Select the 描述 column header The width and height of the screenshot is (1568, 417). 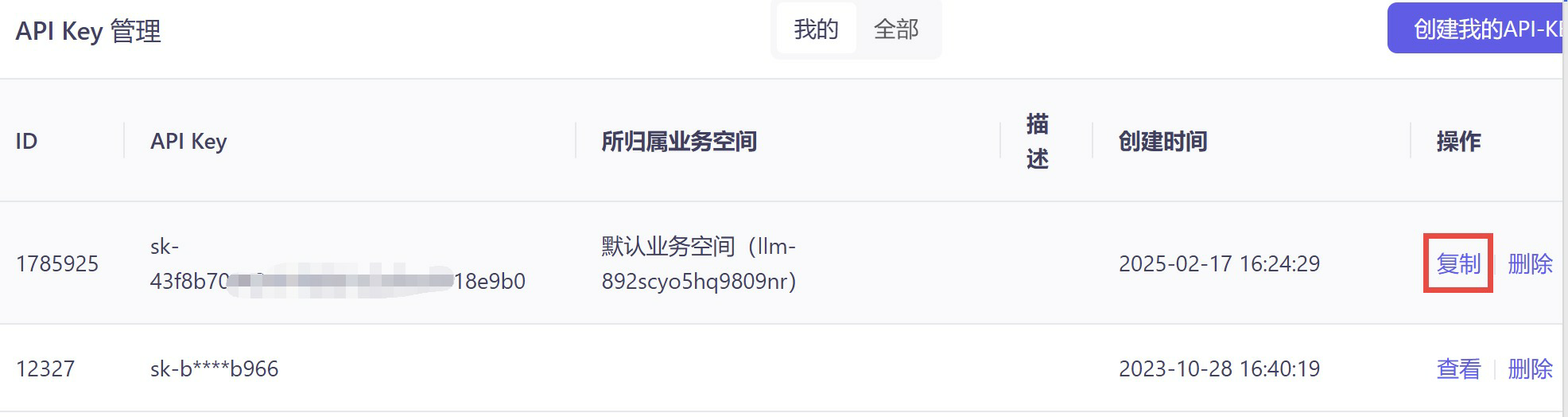tap(1037, 141)
